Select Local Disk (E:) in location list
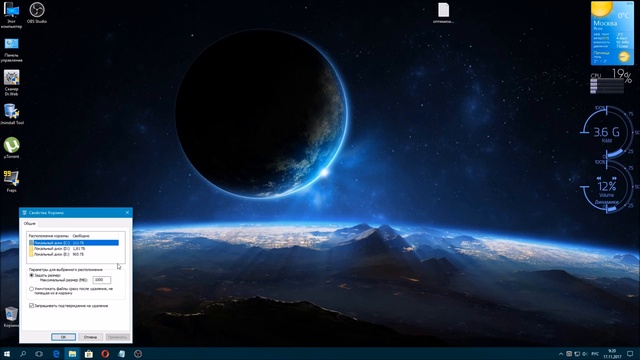640x360 pixels. coord(74,254)
